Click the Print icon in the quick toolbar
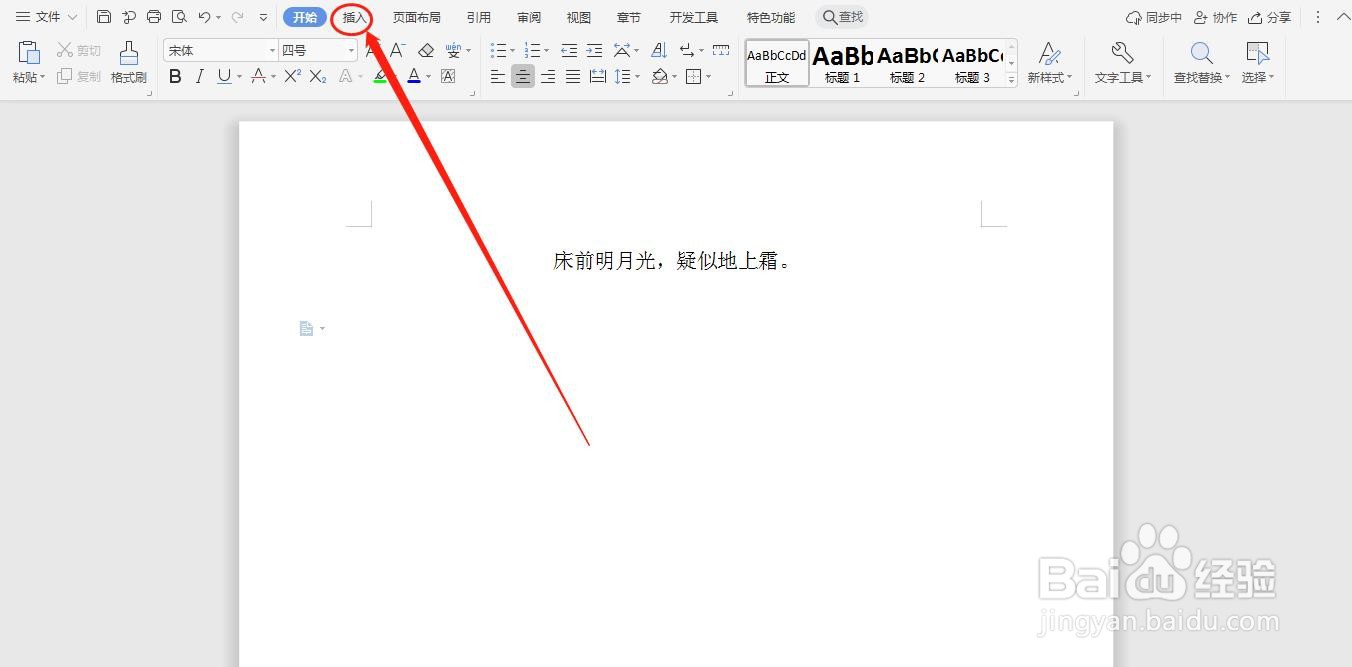Viewport: 1352px width, 667px height. [154, 17]
